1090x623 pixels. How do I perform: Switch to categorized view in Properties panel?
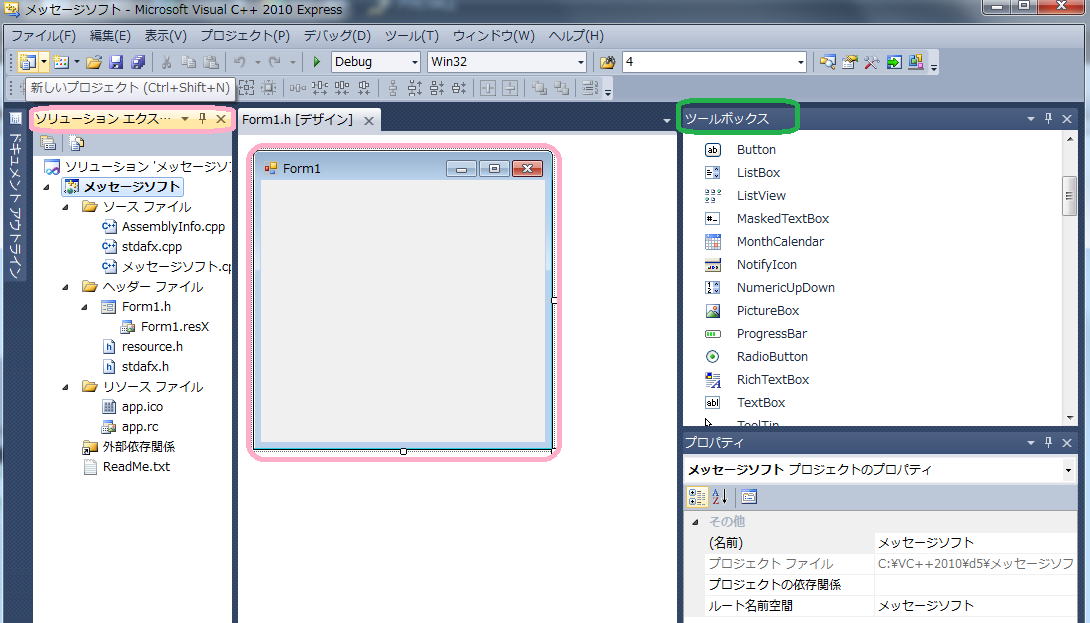pyautogui.click(x=697, y=497)
